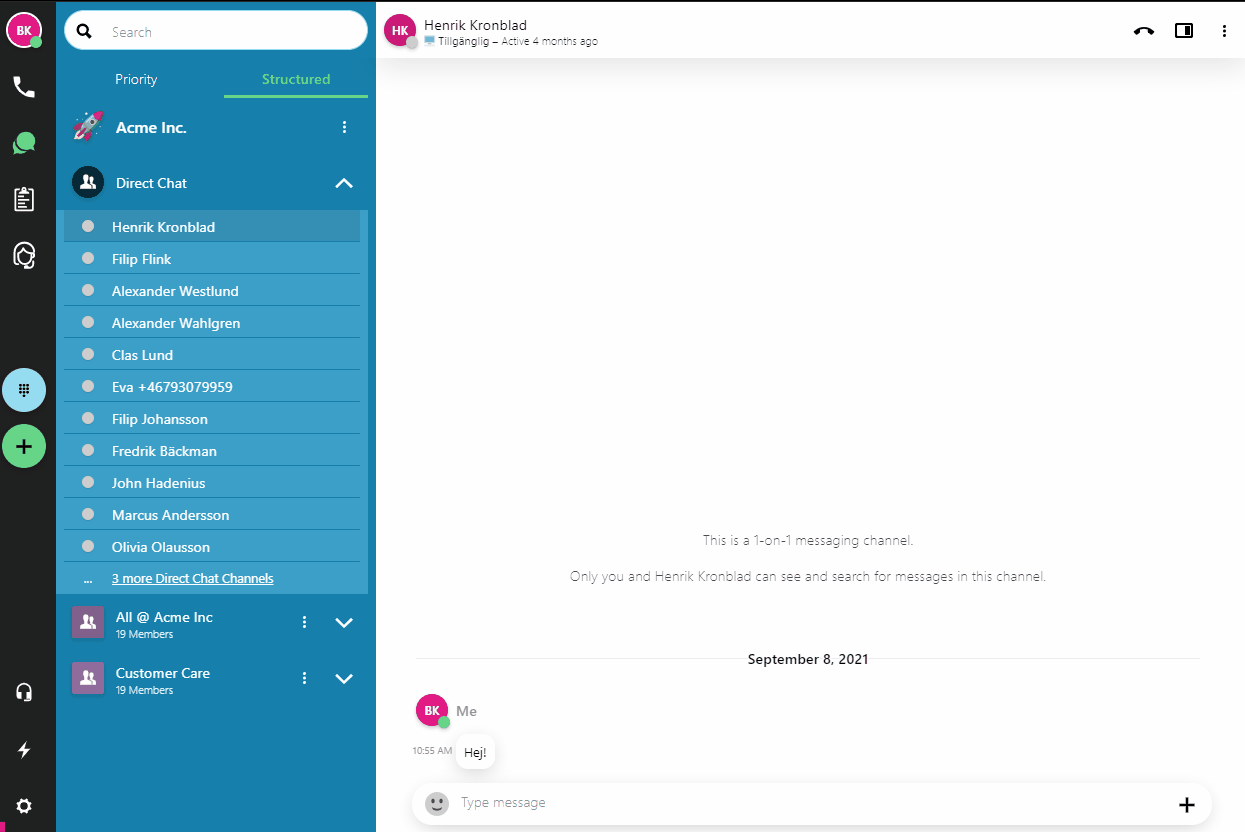This screenshot has height=832, width=1245.
Task: Click the September 8, 2021 date label
Action: (x=808, y=659)
